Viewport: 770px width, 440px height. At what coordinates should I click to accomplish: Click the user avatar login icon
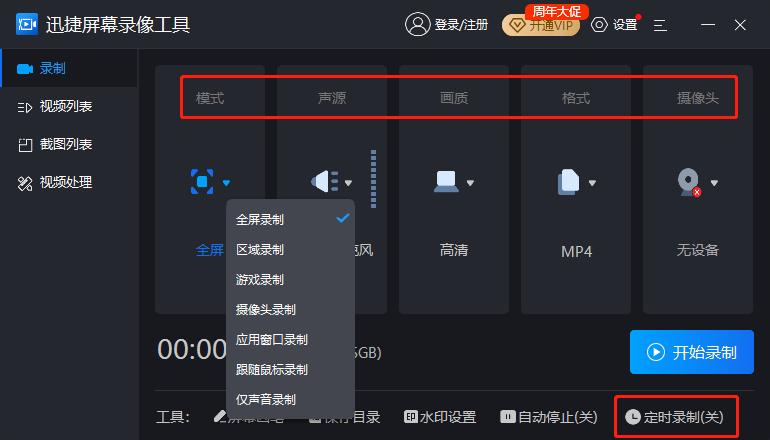(417, 24)
